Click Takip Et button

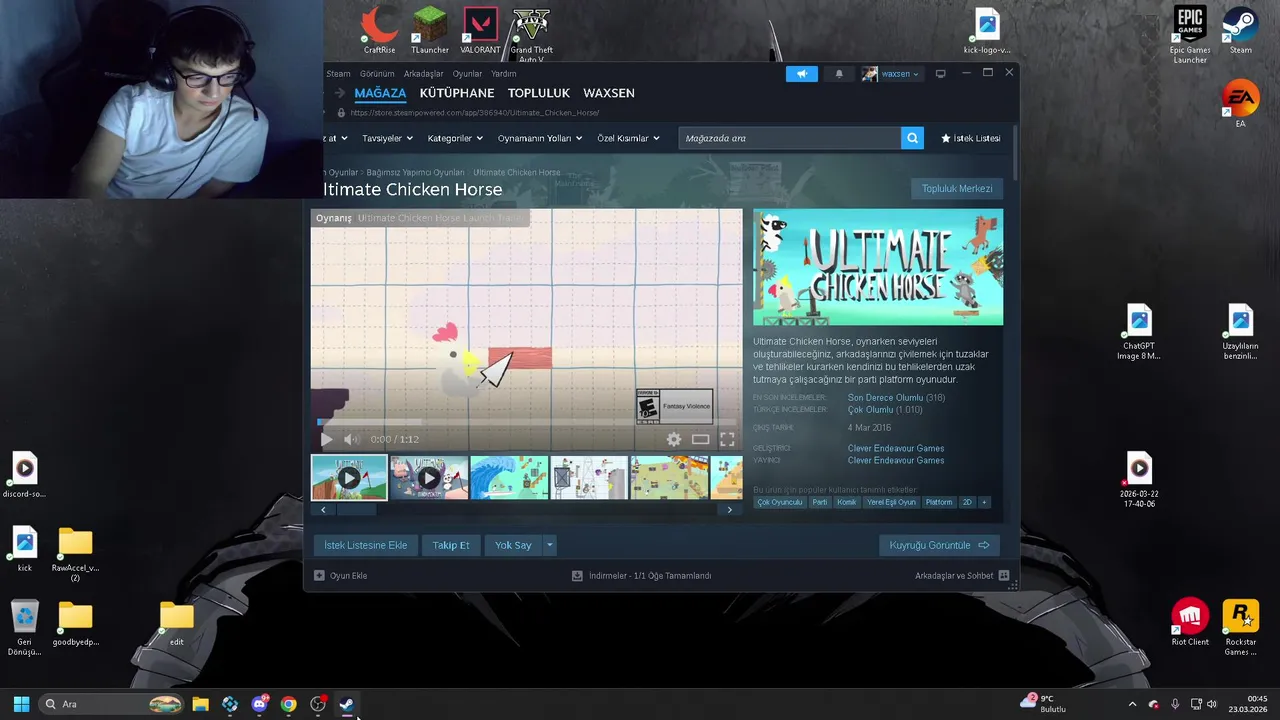451,545
